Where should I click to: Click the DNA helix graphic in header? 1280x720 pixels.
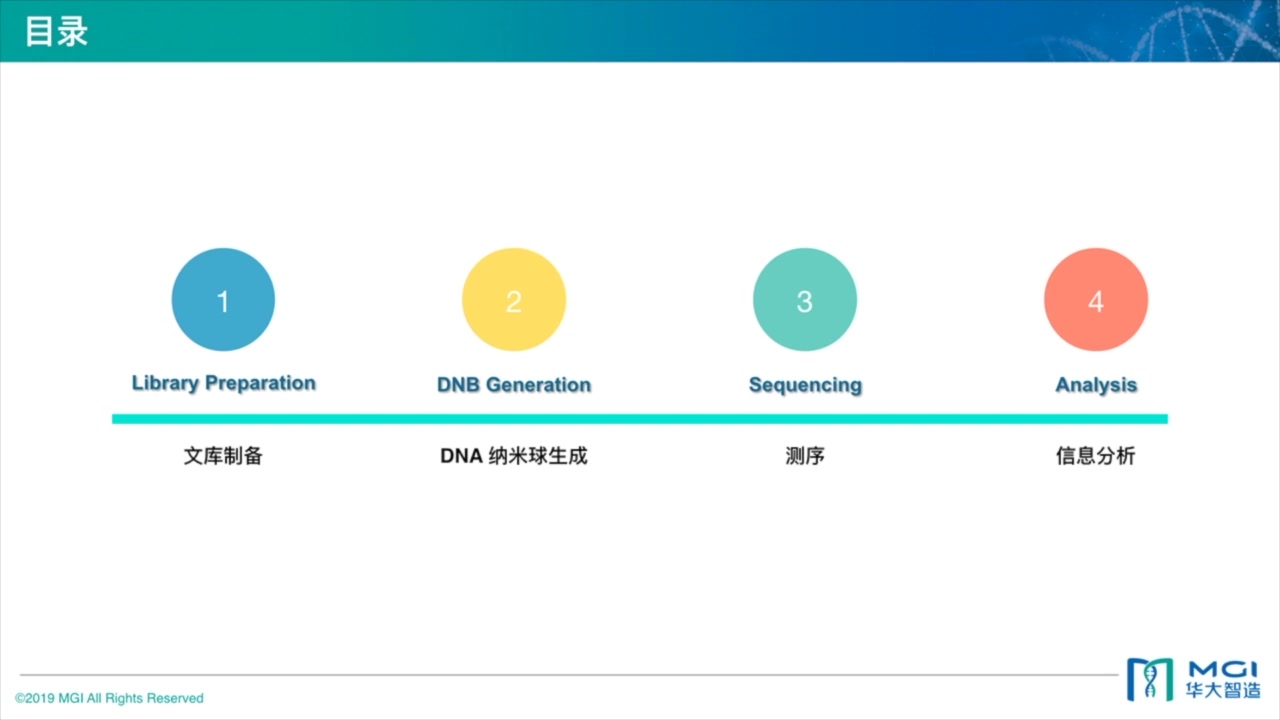tap(1200, 30)
